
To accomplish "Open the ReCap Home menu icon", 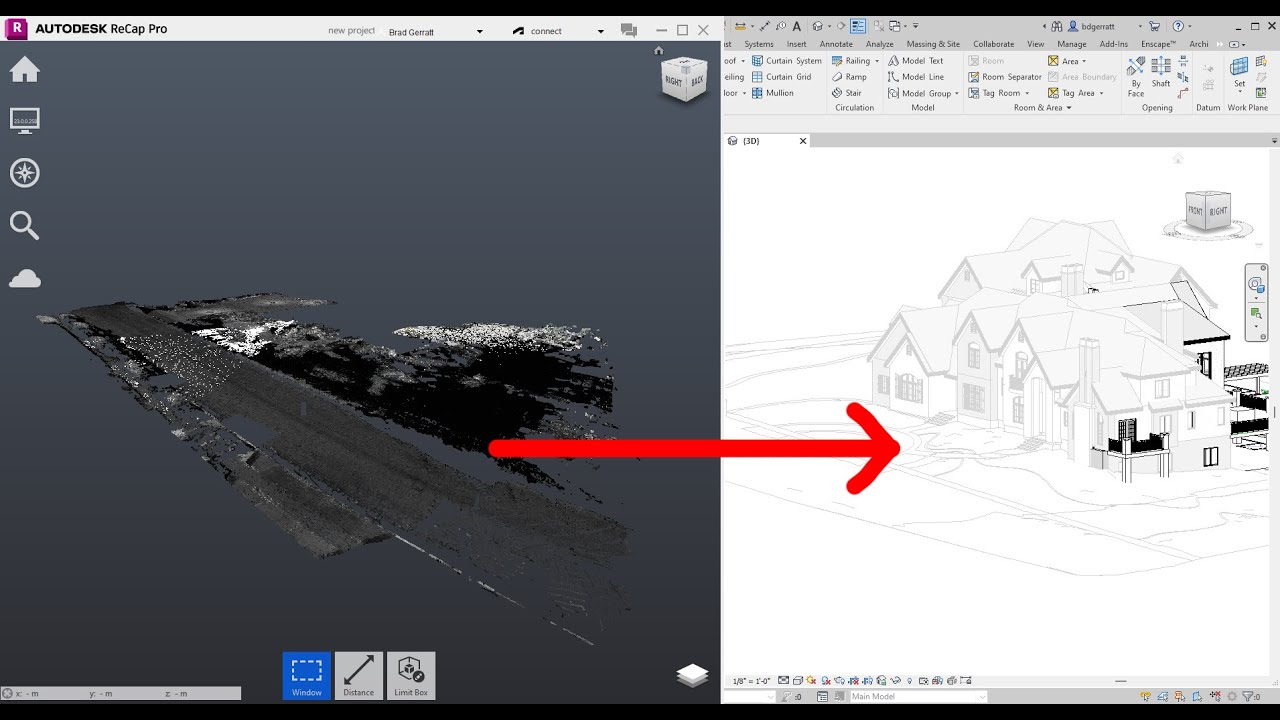I will tap(25, 70).
